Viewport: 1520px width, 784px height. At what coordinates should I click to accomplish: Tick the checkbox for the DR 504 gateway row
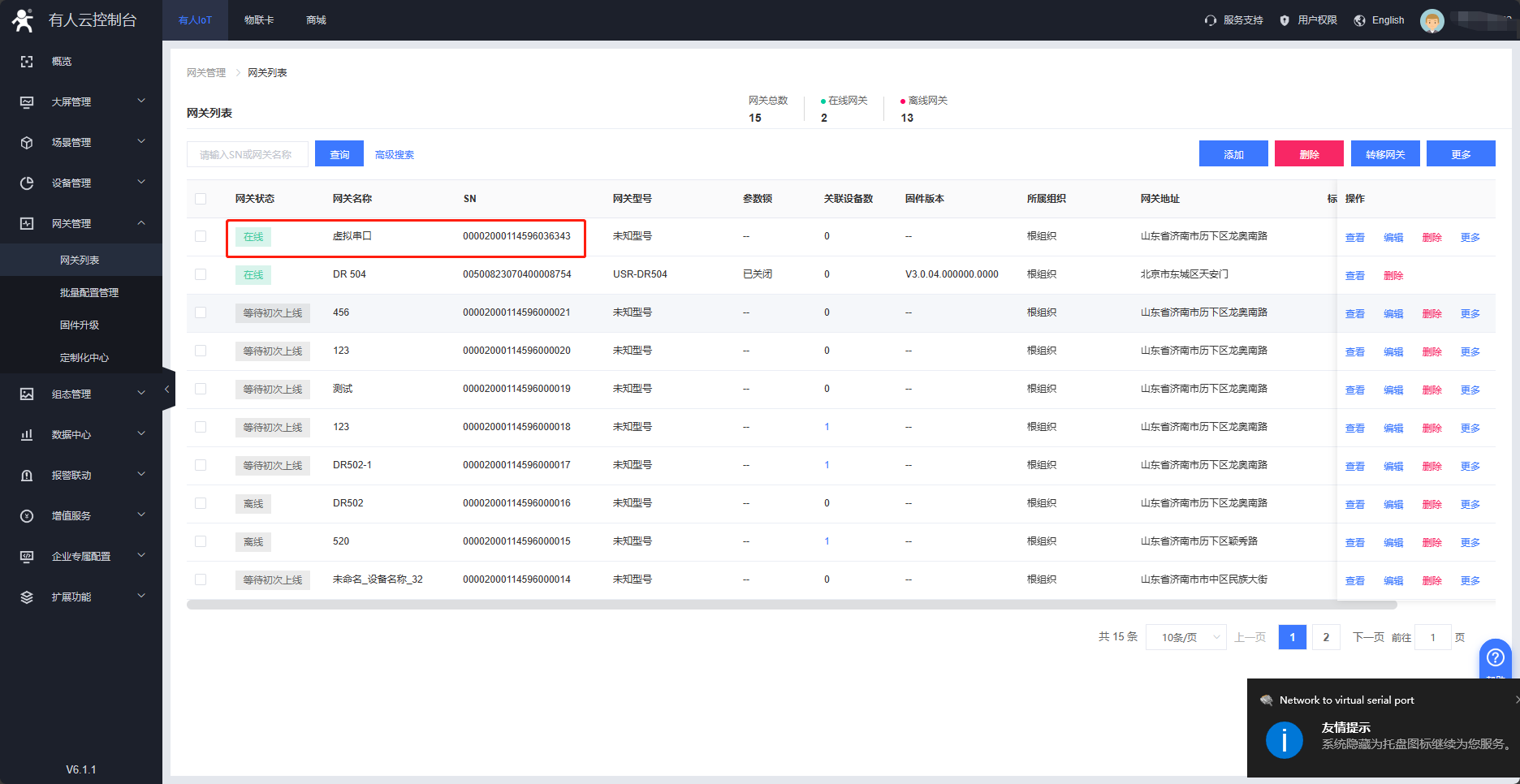click(201, 274)
